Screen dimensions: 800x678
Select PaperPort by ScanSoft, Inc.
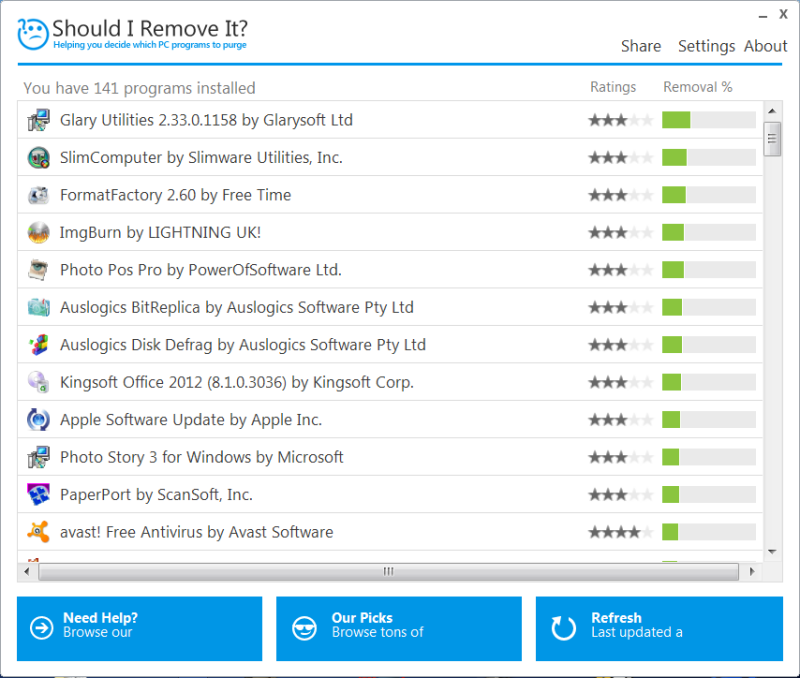156,495
